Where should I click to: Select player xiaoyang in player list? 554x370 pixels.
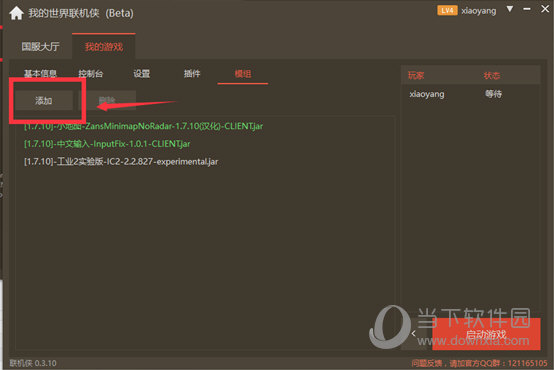point(427,94)
